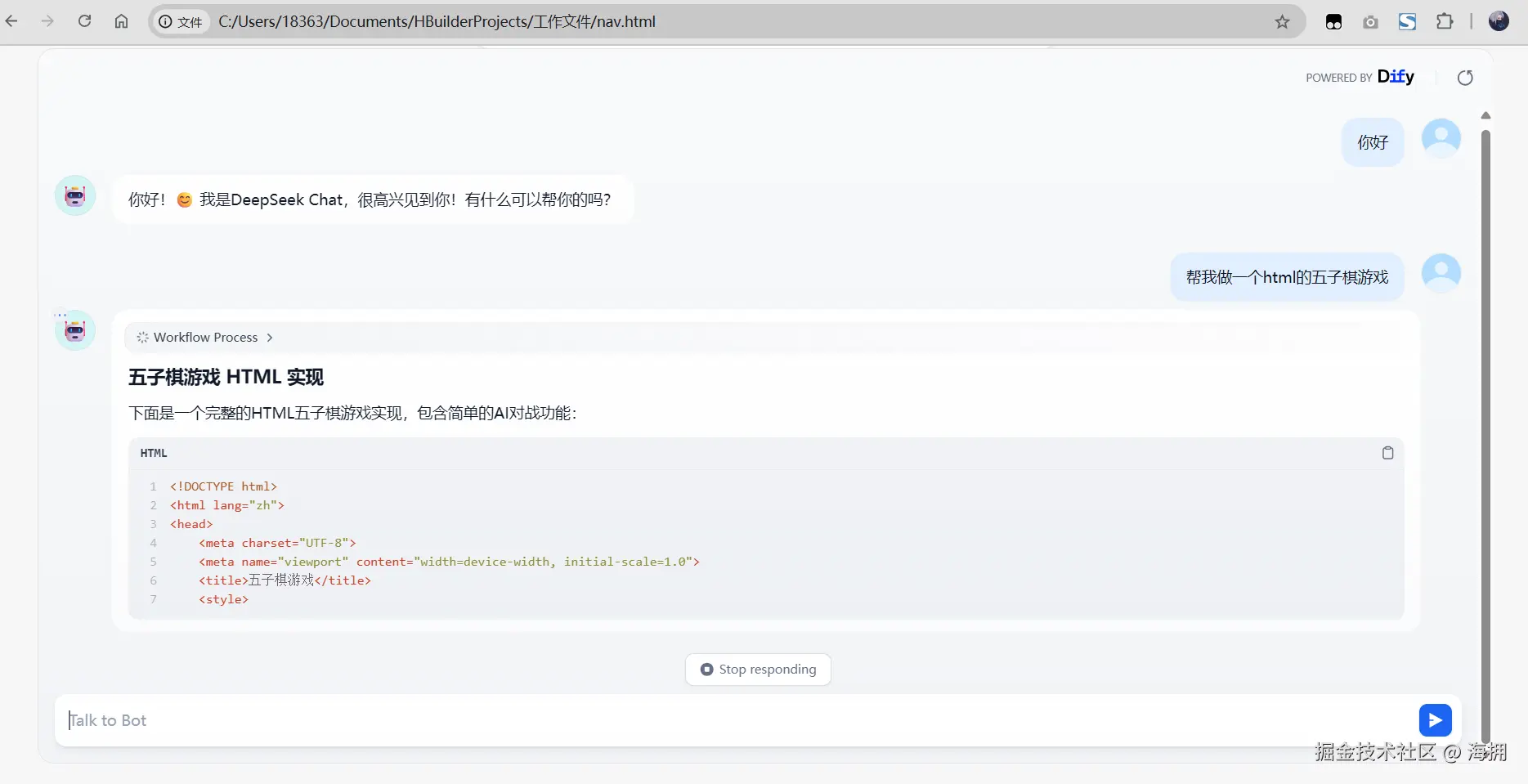Open the browser profile avatar
Viewport: 1528px width, 784px height.
pyautogui.click(x=1499, y=21)
